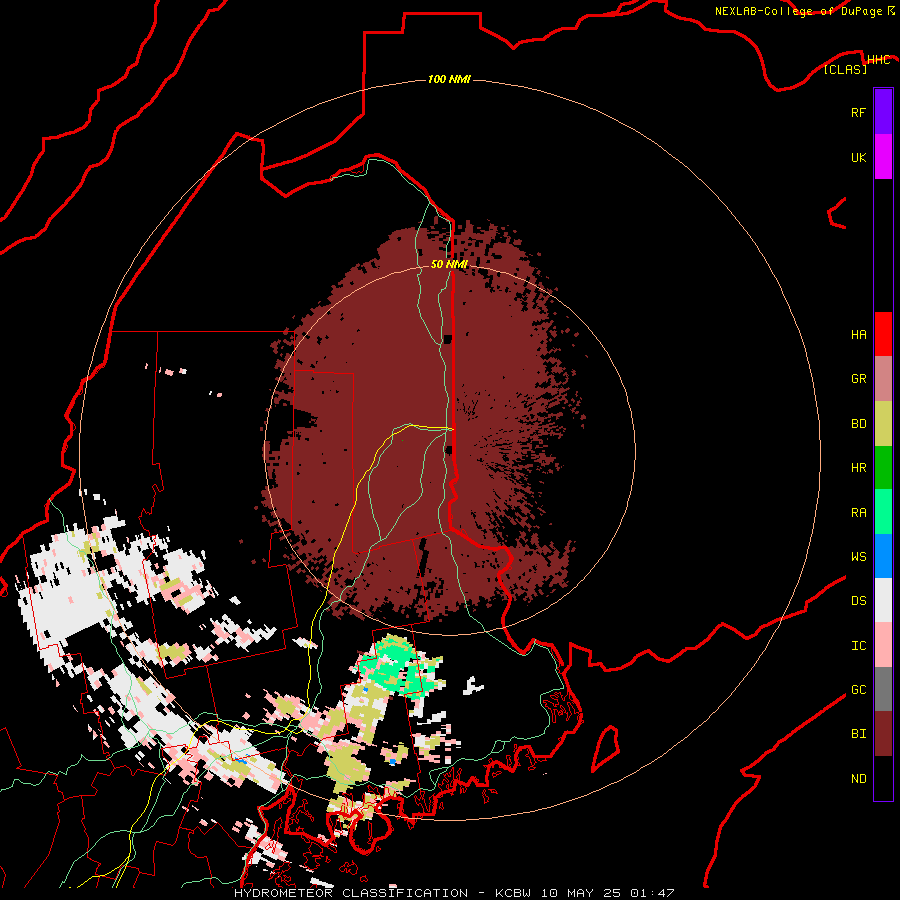
Task: Click the BD legend label
Action: point(858,424)
